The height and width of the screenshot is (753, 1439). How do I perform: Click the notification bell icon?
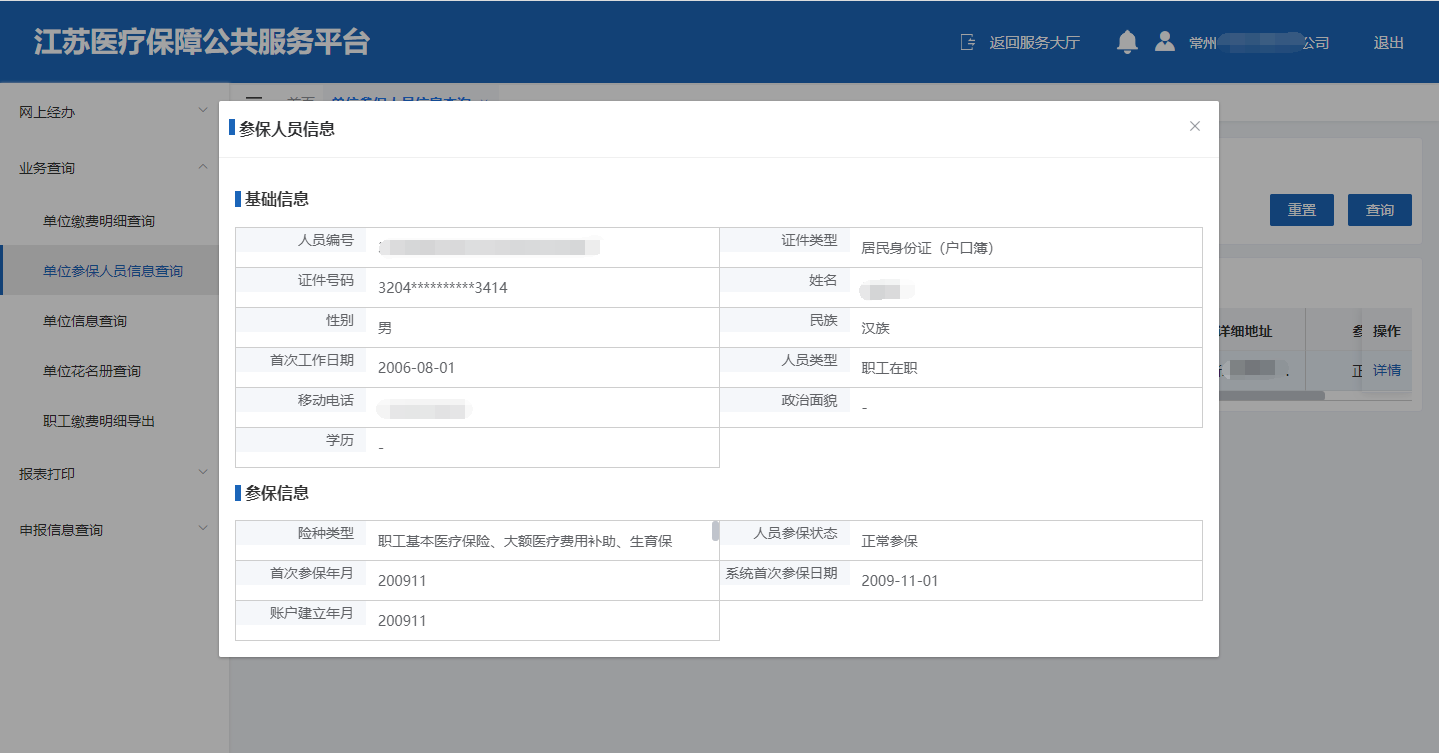point(1127,42)
